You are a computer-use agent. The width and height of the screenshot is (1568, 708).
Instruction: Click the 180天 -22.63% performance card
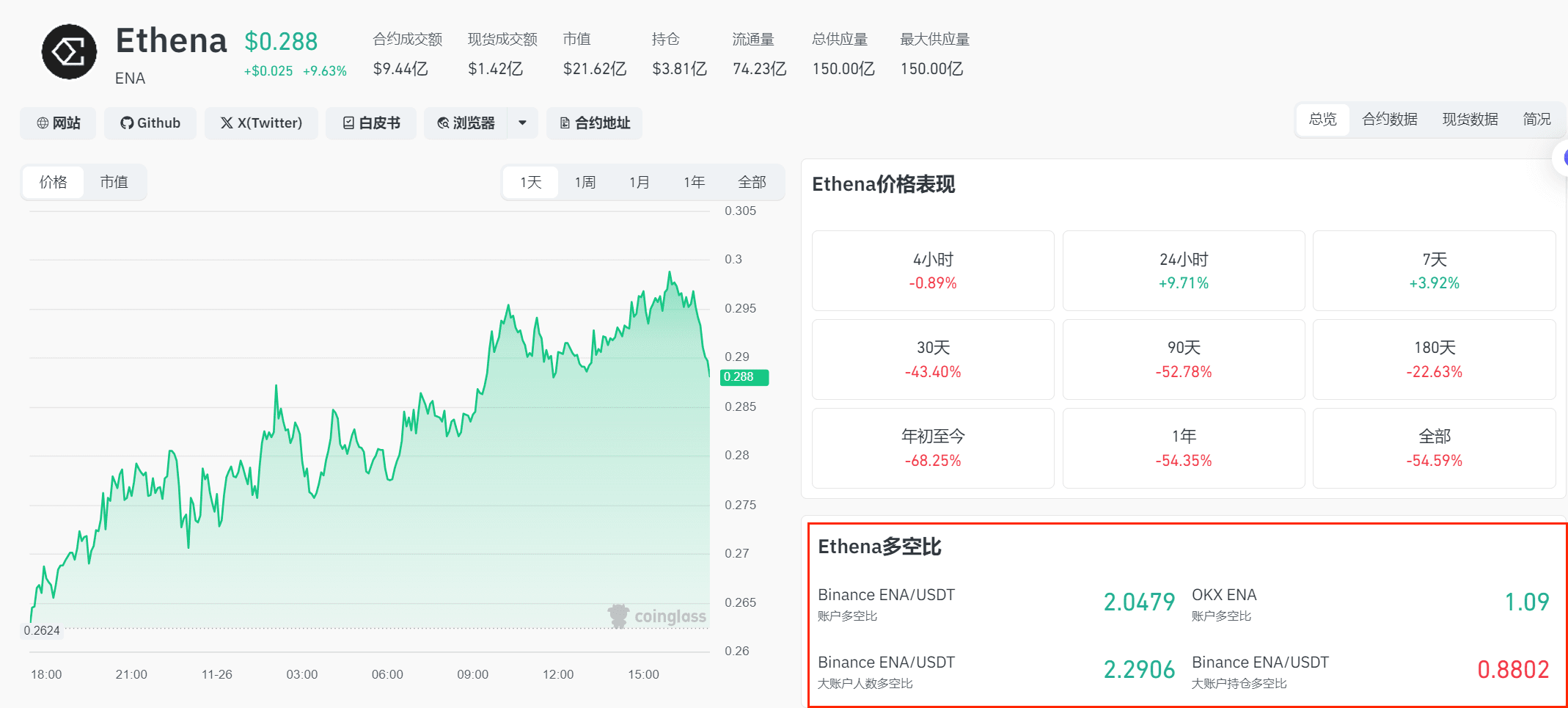pos(1435,360)
